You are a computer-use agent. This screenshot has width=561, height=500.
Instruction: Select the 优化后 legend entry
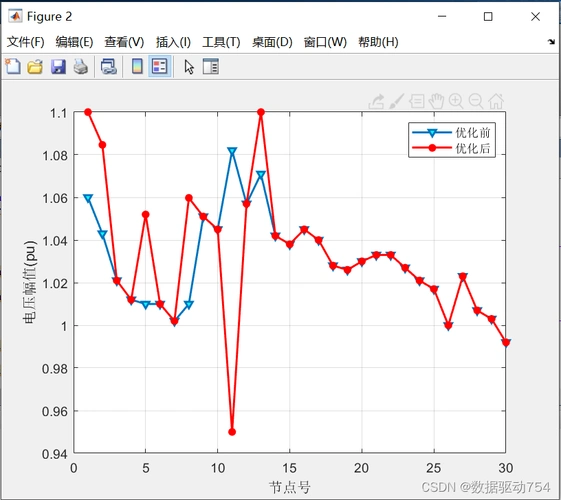(x=452, y=148)
